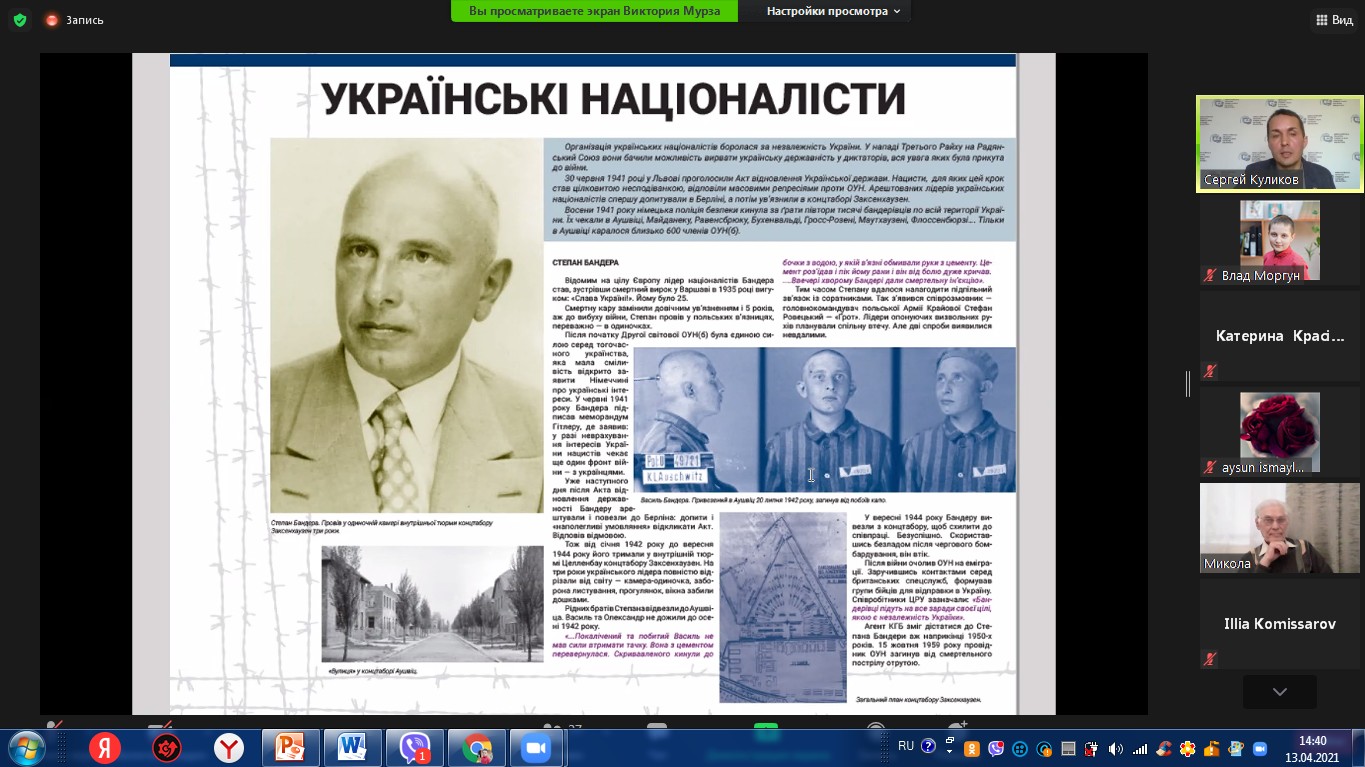This screenshot has height=767, width=1365.
Task: Open the system volume speaker control
Action: (1115, 748)
